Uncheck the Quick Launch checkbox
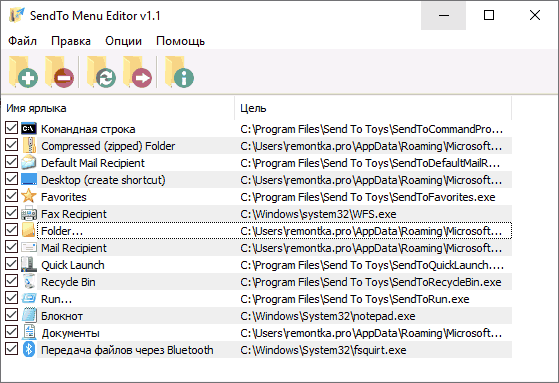The image size is (559, 383). click(11, 264)
